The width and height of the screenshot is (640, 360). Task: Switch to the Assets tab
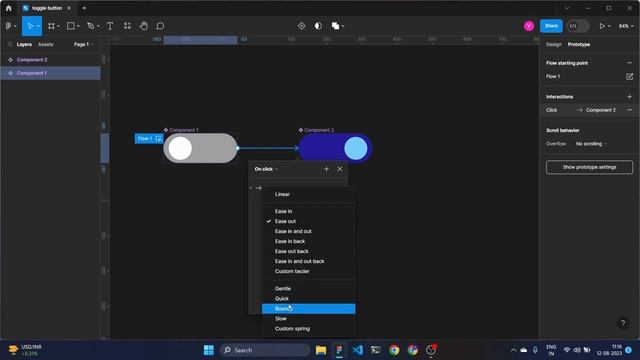coord(45,44)
